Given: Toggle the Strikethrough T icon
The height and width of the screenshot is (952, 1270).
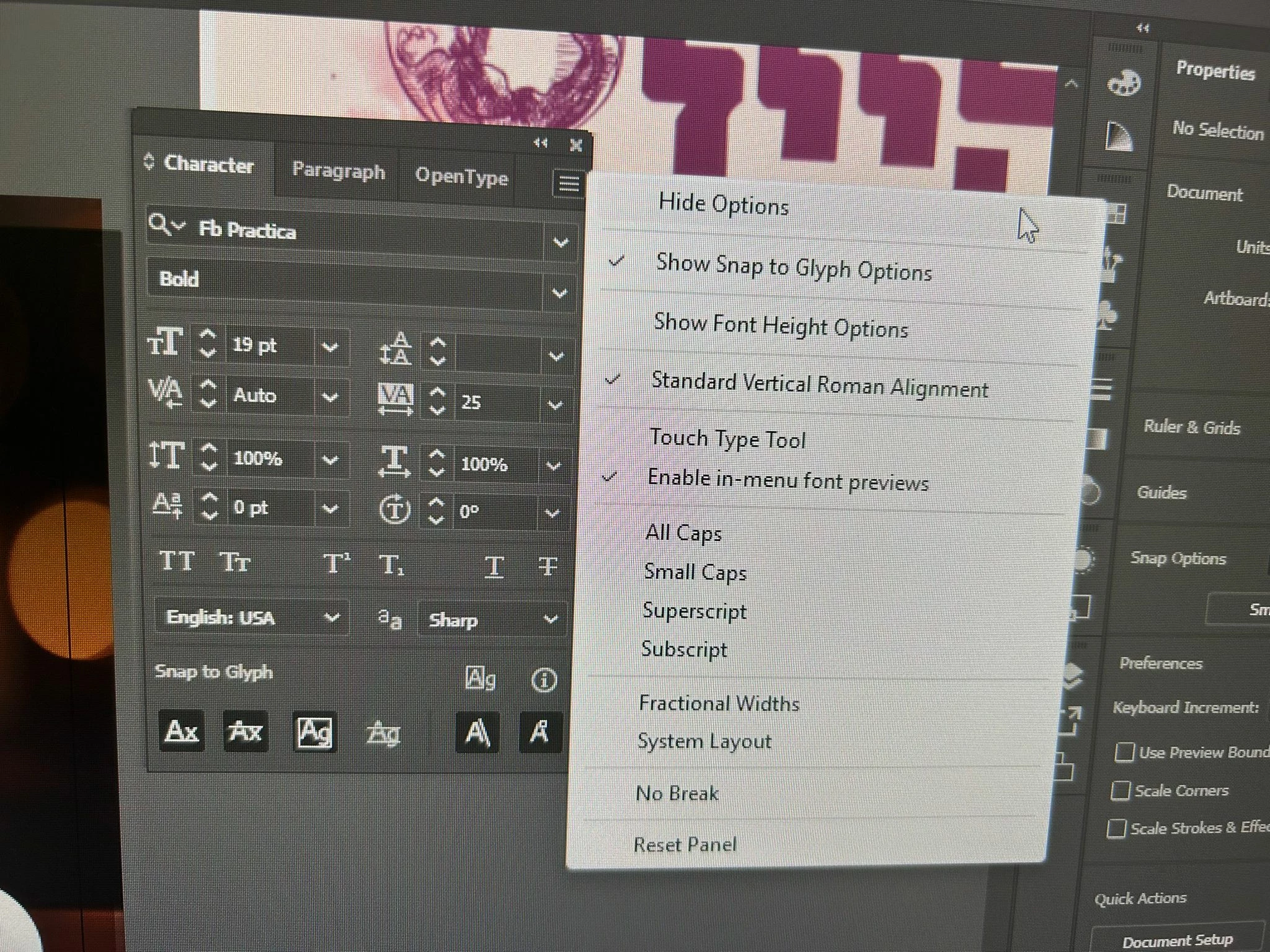Looking at the screenshot, I should 548,566.
